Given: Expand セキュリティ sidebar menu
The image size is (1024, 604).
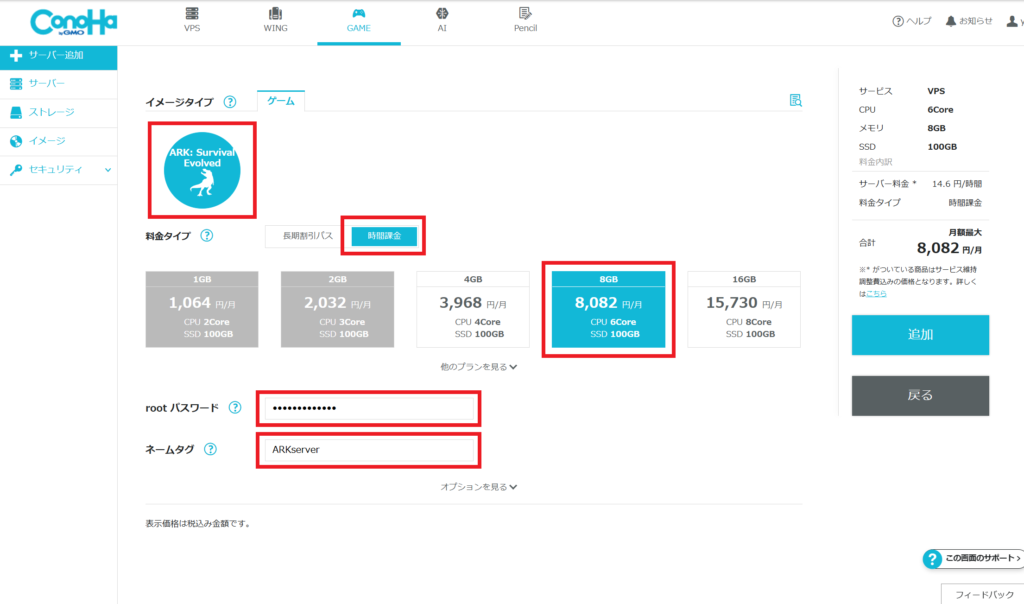Looking at the screenshot, I should [58, 170].
